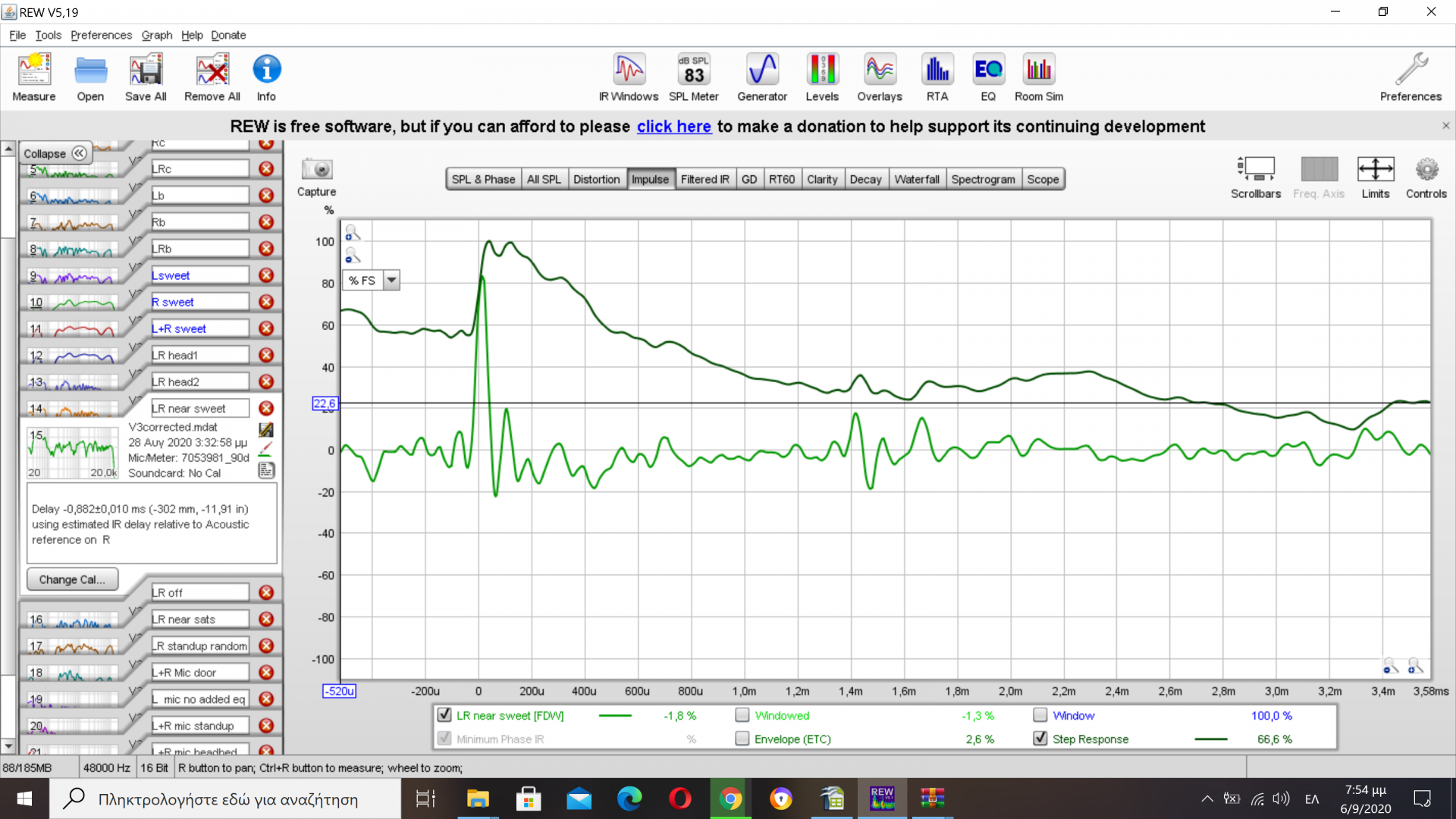This screenshot has width=1456, height=819.
Task: Click the taskbar volume icon
Action: click(1281, 799)
